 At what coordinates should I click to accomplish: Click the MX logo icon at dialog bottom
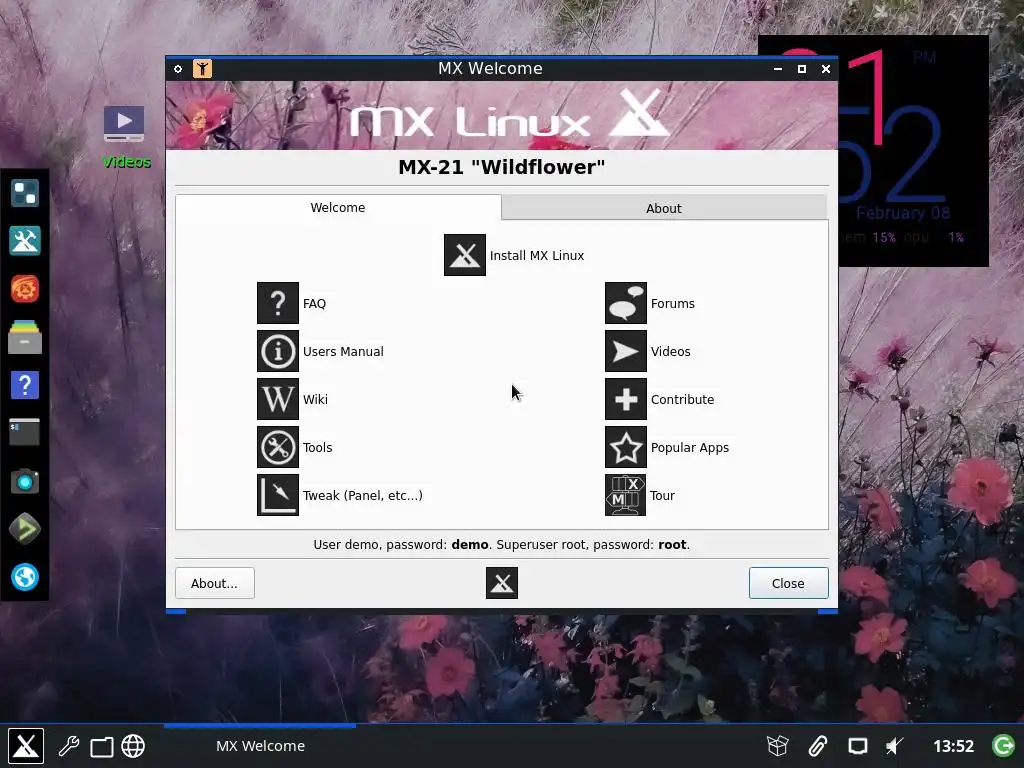pyautogui.click(x=502, y=583)
